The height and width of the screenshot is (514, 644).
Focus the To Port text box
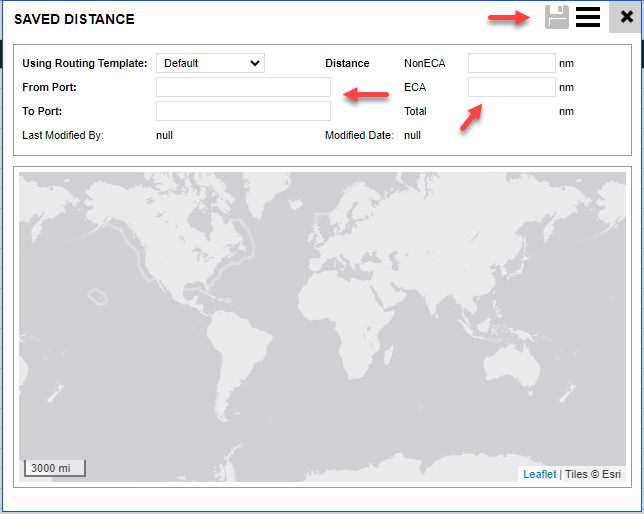pos(243,111)
